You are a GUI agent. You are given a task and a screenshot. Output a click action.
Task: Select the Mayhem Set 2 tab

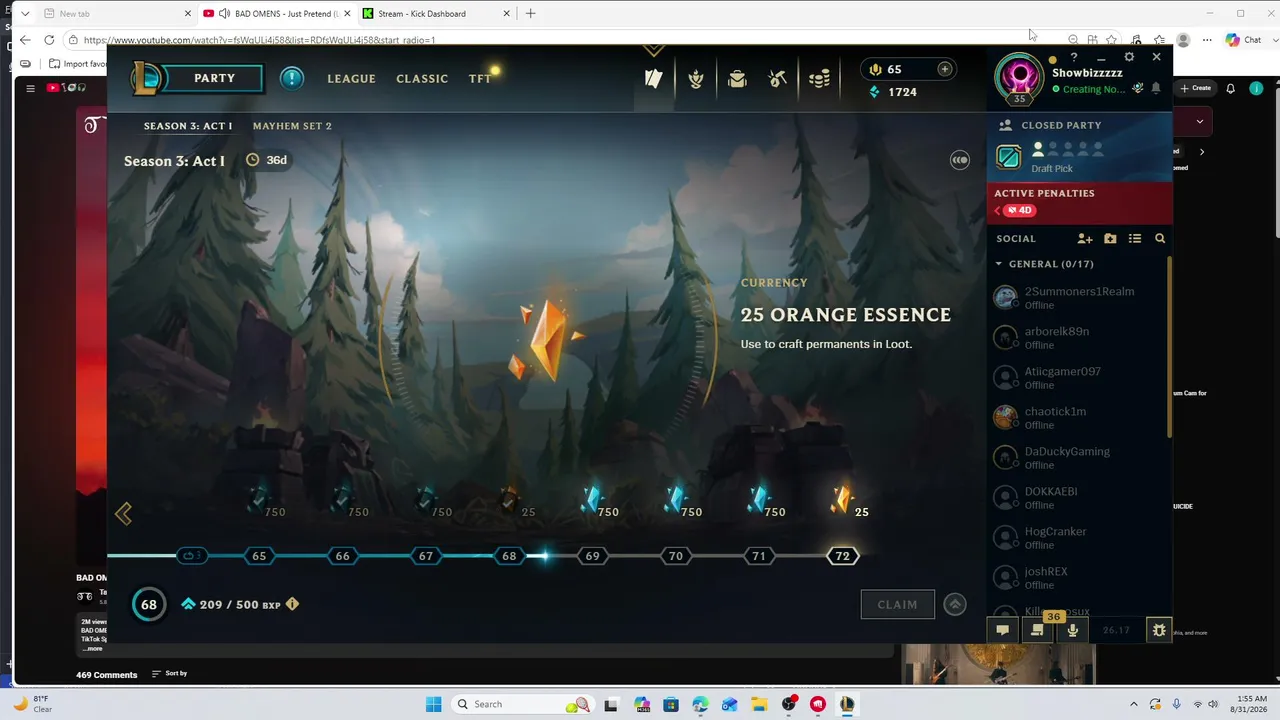click(292, 126)
